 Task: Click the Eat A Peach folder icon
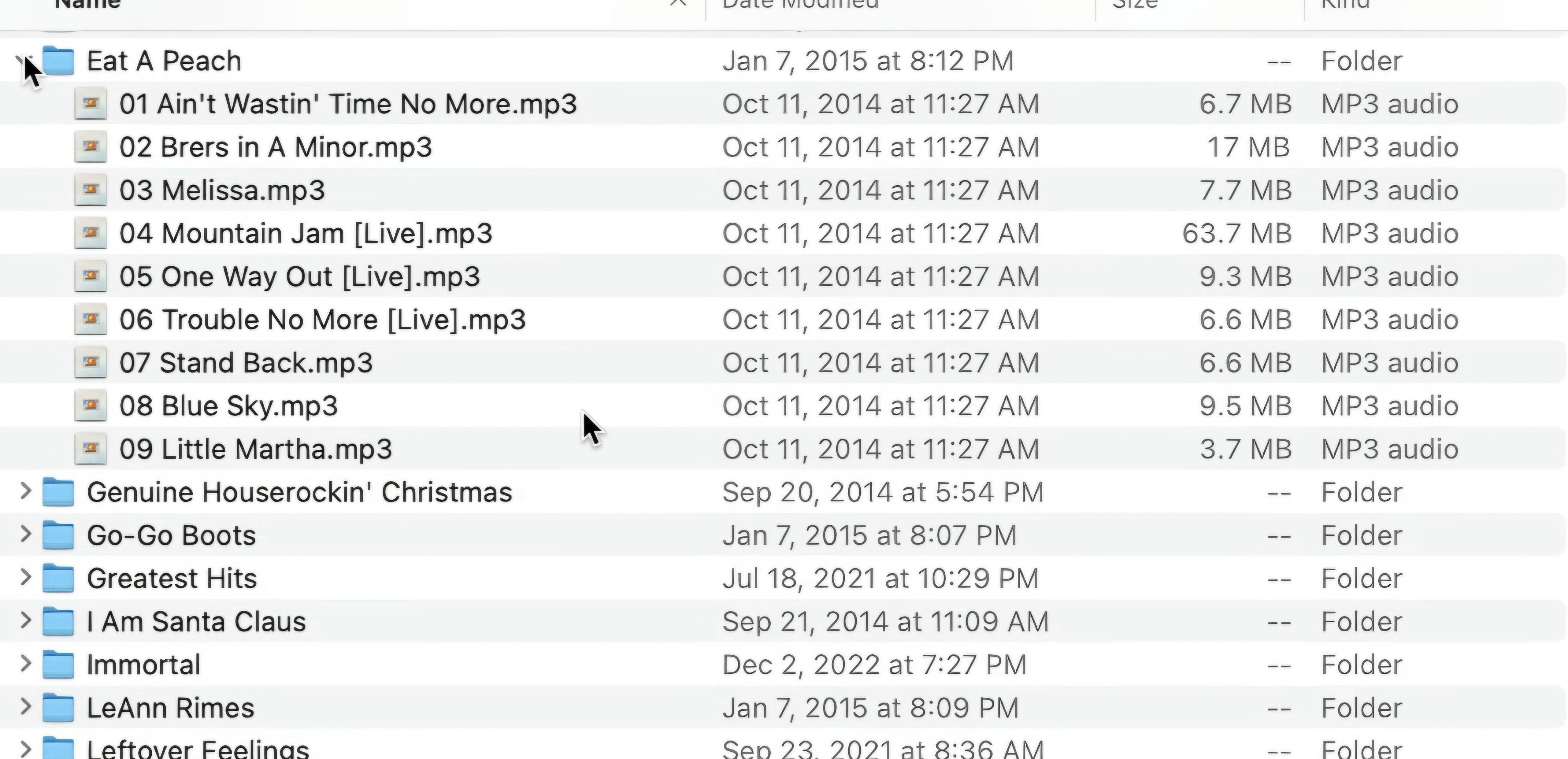59,60
